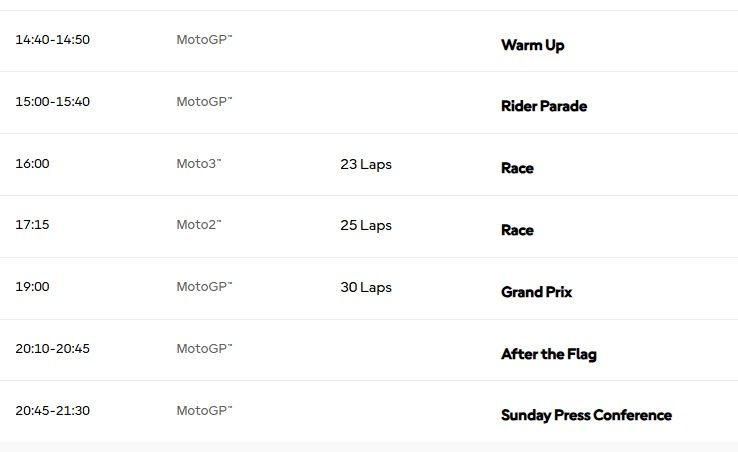Click the Moto2 Race session title
This screenshot has width=738, height=452.
[x=517, y=230]
